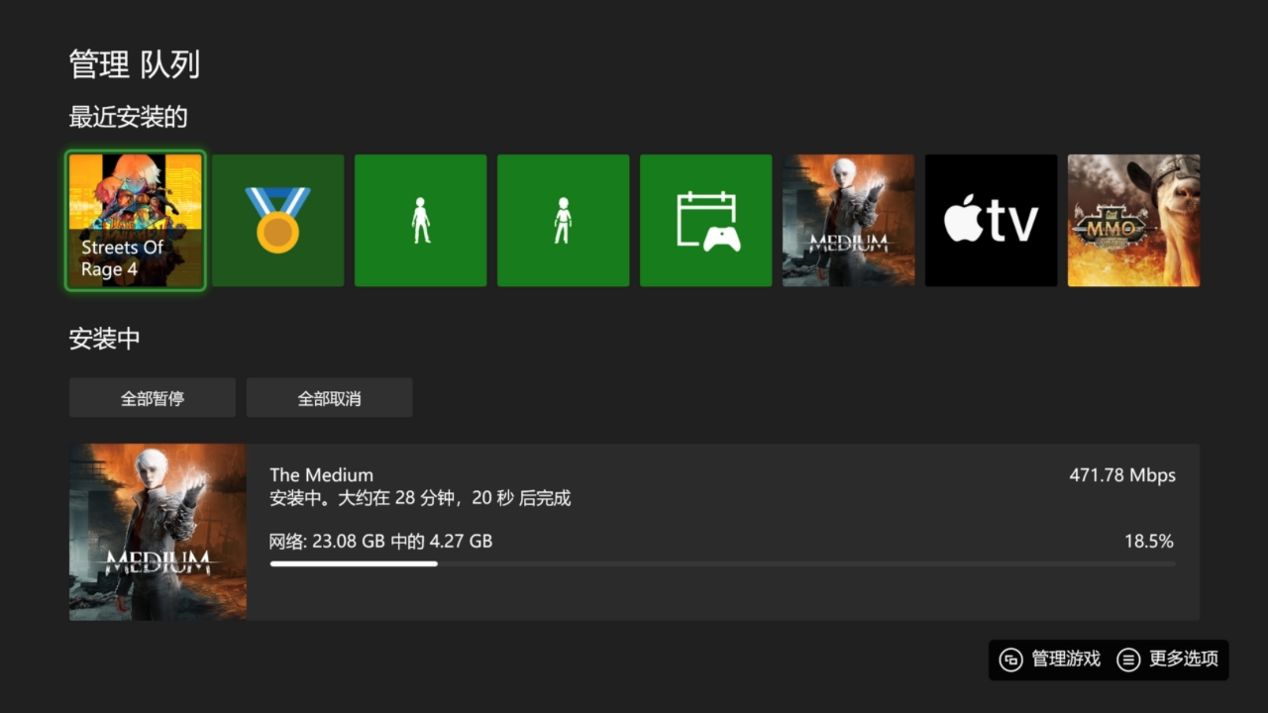The image size is (1268, 713).
Task: Click The Medium thumbnail in the install list
Action: pos(157,530)
